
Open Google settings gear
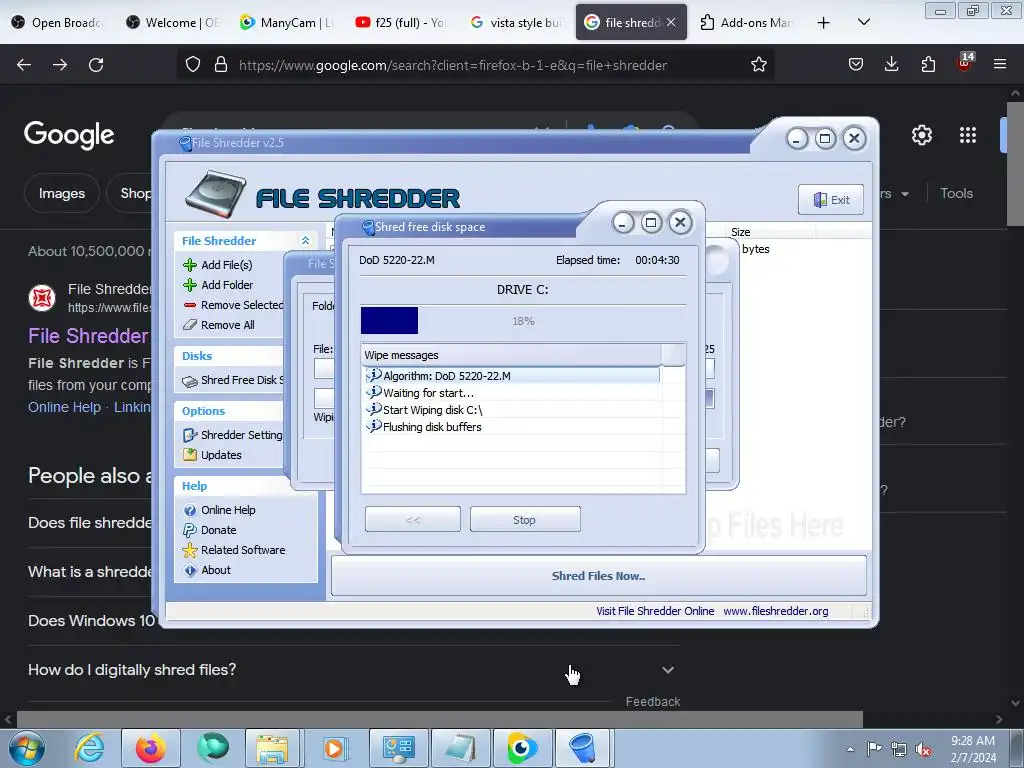tap(921, 135)
